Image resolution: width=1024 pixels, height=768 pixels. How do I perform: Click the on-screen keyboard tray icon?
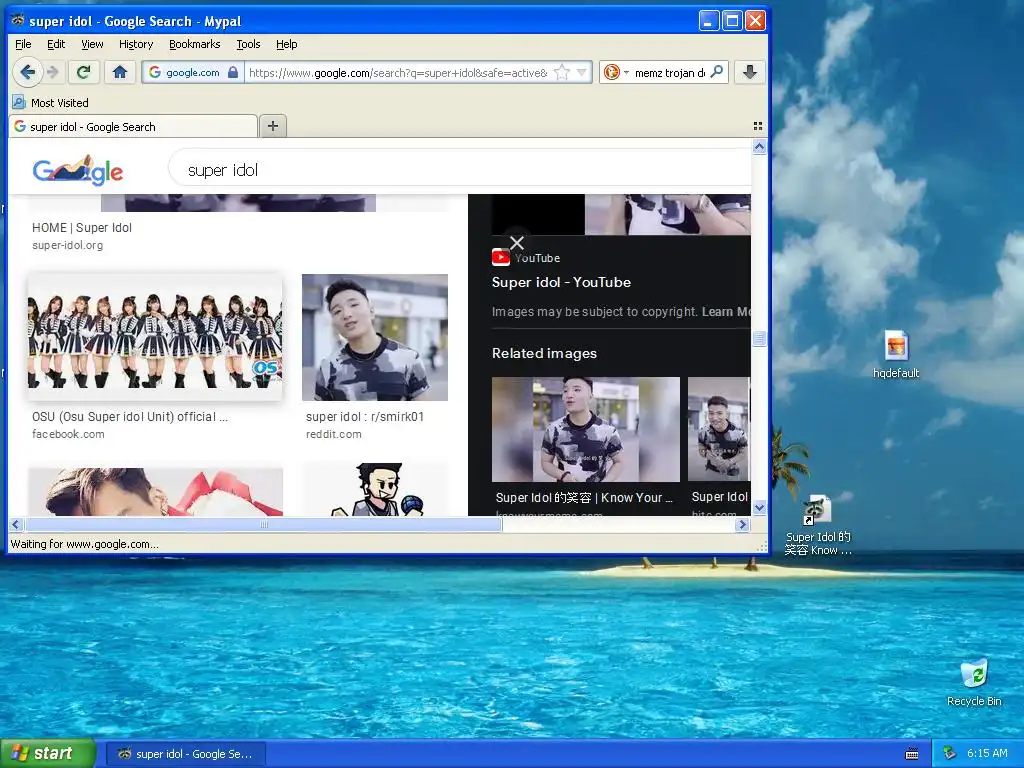tap(912, 754)
